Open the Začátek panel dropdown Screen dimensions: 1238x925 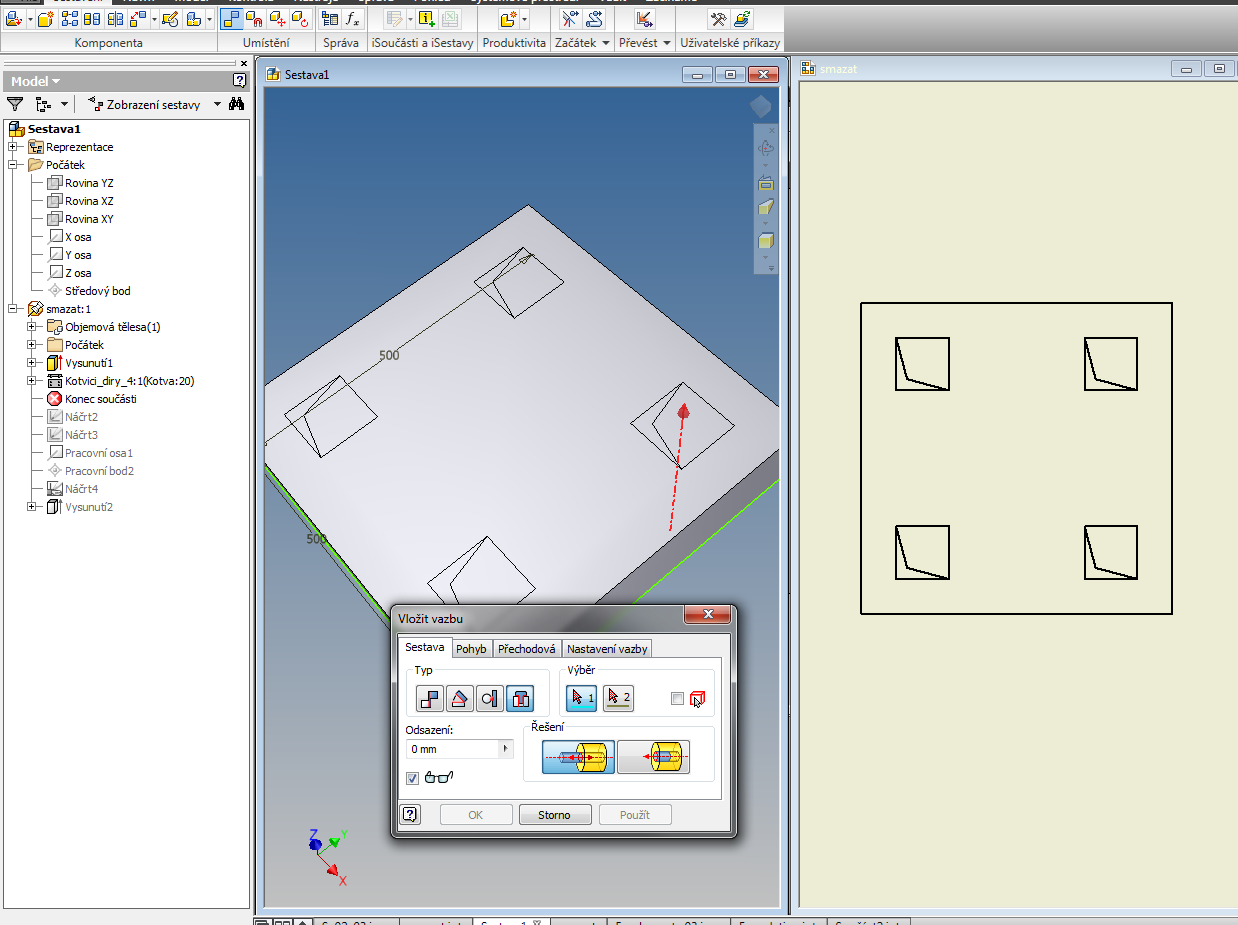pyautogui.click(x=606, y=43)
